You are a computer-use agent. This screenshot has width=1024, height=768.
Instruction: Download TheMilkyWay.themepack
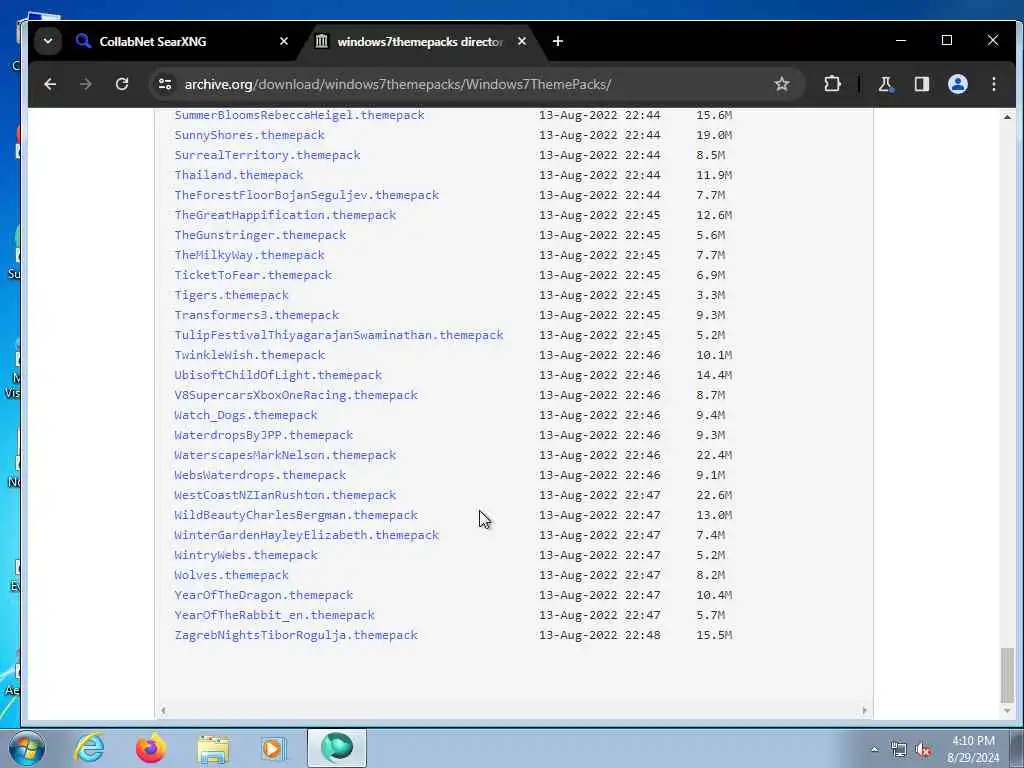pyautogui.click(x=249, y=255)
